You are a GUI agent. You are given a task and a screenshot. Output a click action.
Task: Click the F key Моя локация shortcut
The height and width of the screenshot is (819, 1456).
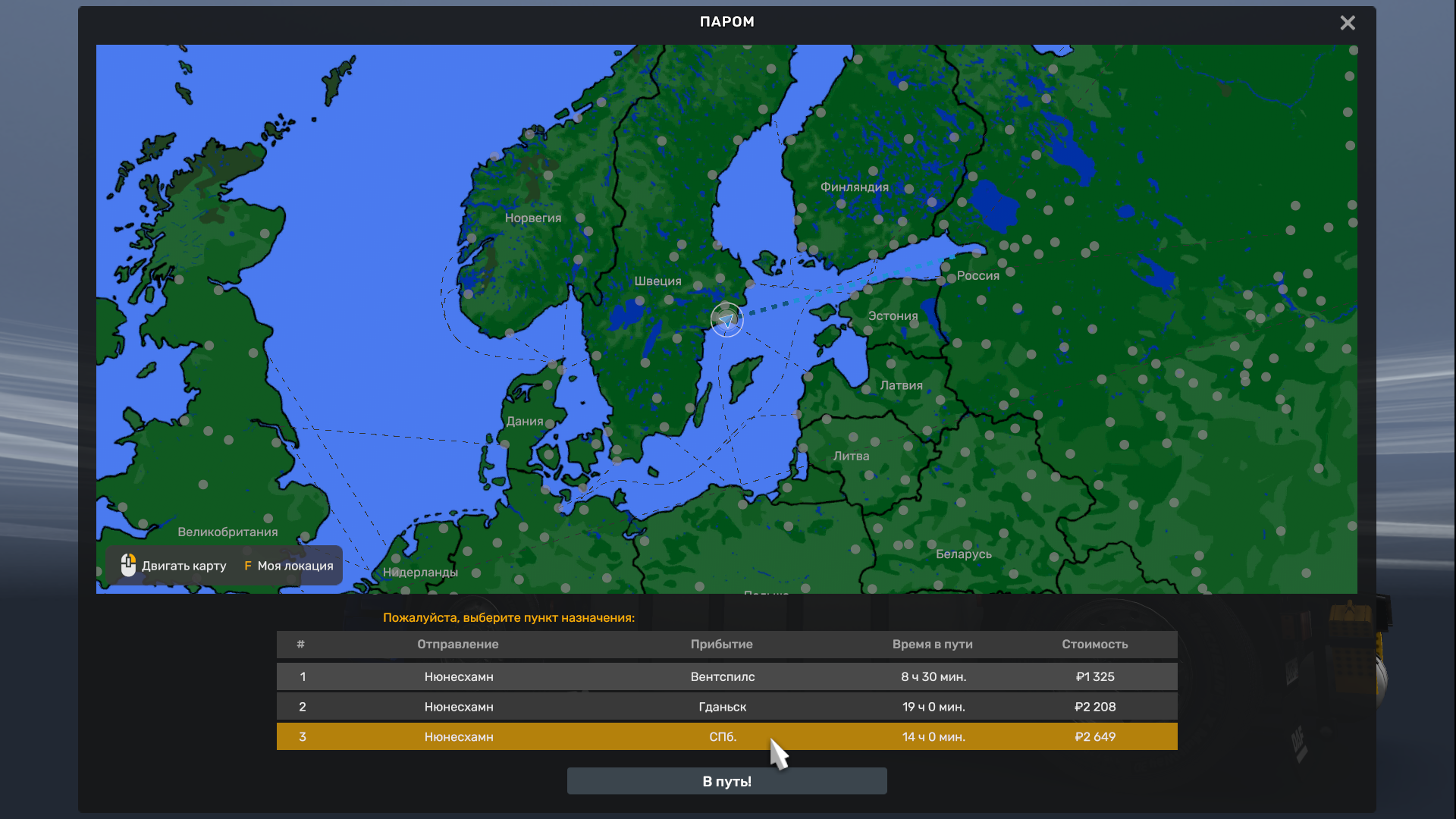pos(288,566)
